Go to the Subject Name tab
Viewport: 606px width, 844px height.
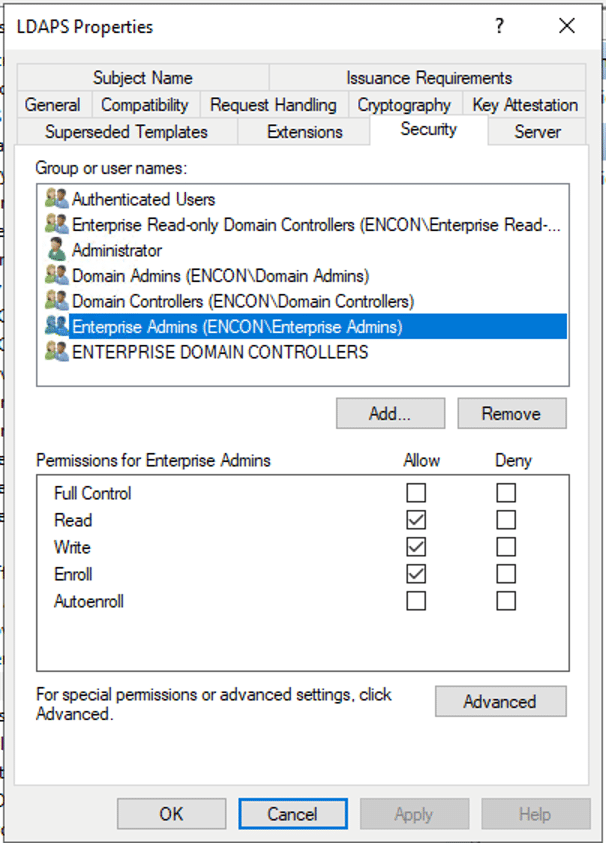coord(143,78)
